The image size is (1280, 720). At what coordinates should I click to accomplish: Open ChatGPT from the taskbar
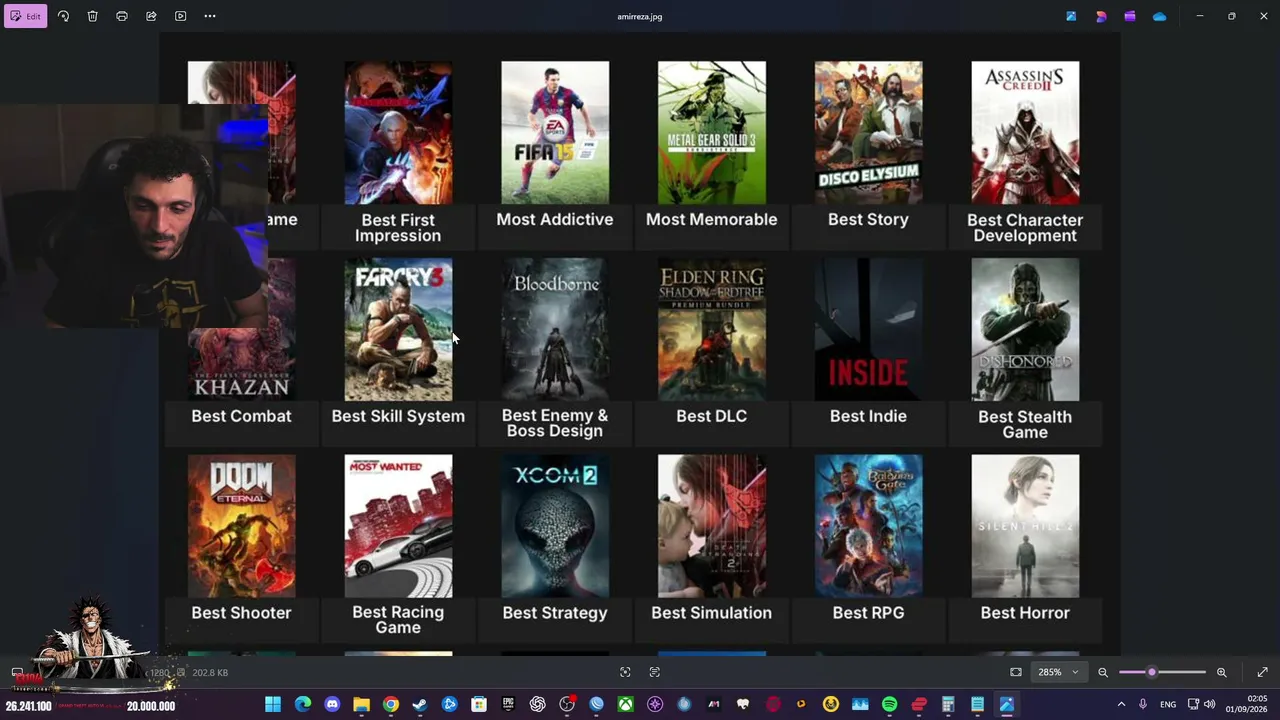538,704
